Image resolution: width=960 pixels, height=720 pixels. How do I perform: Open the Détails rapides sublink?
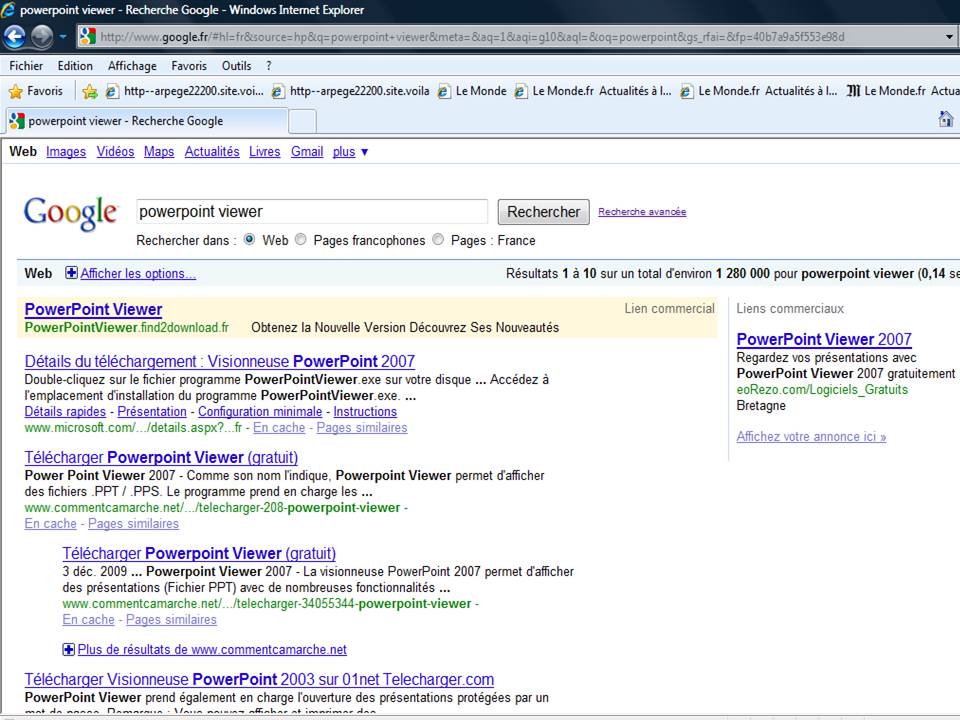pyautogui.click(x=65, y=411)
